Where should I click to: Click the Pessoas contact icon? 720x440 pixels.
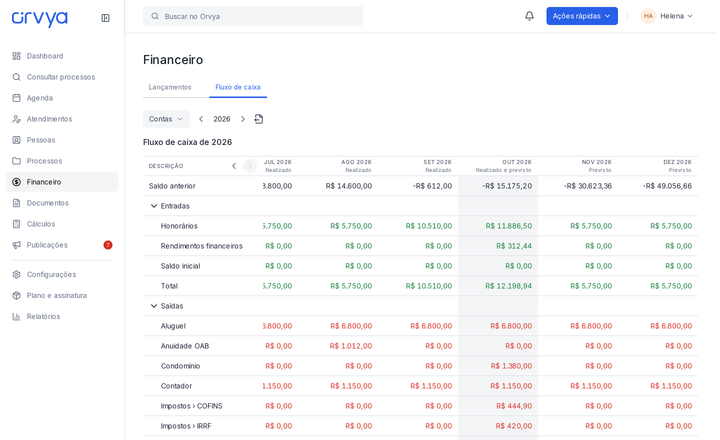click(17, 140)
